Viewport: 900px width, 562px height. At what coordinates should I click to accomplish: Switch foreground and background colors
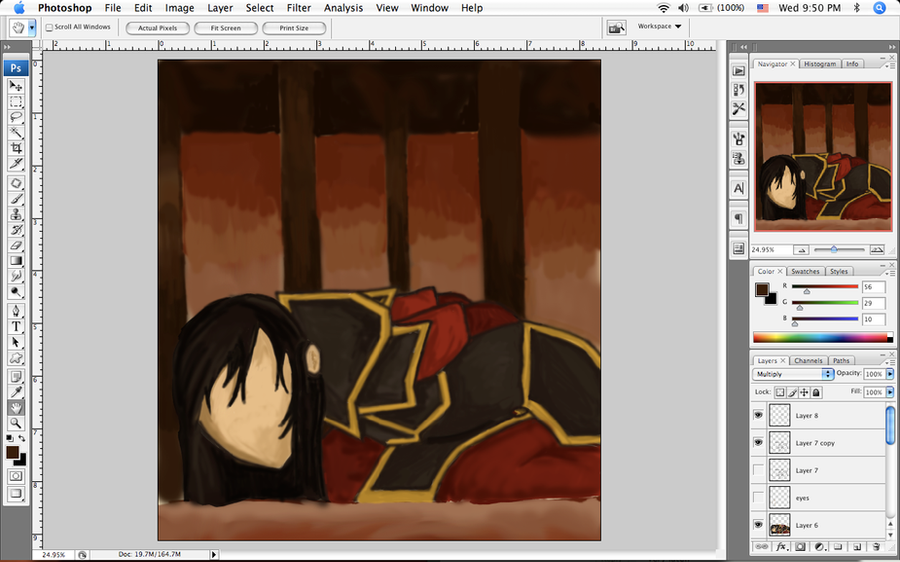click(22, 439)
